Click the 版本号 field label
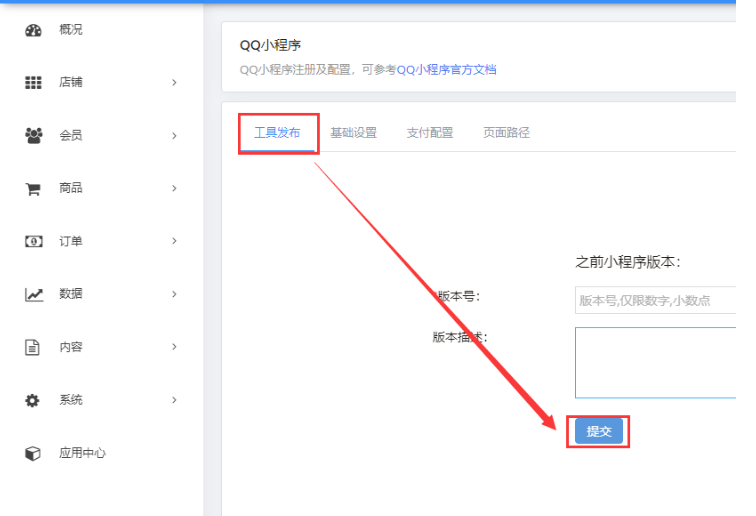The height and width of the screenshot is (516, 756). coord(457,296)
